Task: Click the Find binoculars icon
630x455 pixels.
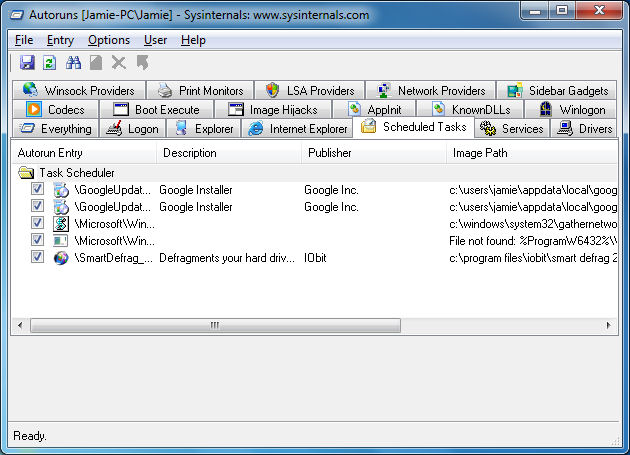Action: point(73,63)
